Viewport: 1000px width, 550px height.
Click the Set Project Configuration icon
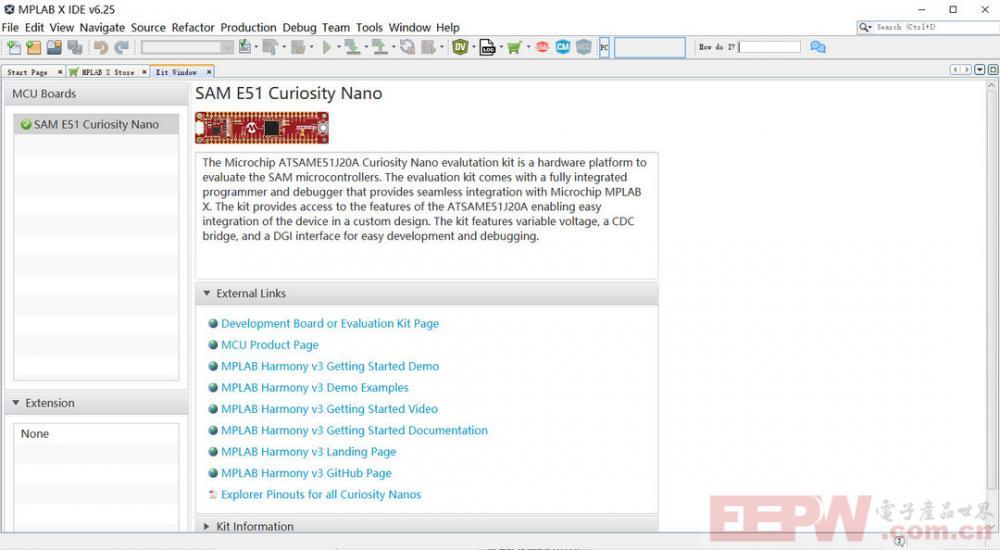click(245, 47)
